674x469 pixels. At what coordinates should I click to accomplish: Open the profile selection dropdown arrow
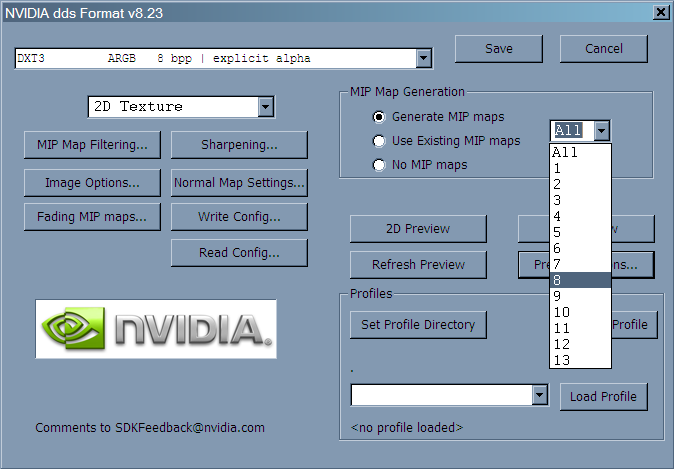point(539,395)
